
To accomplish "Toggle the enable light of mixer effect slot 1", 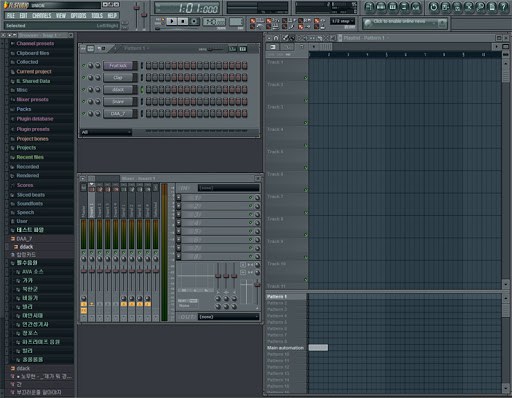I will coord(250,197).
